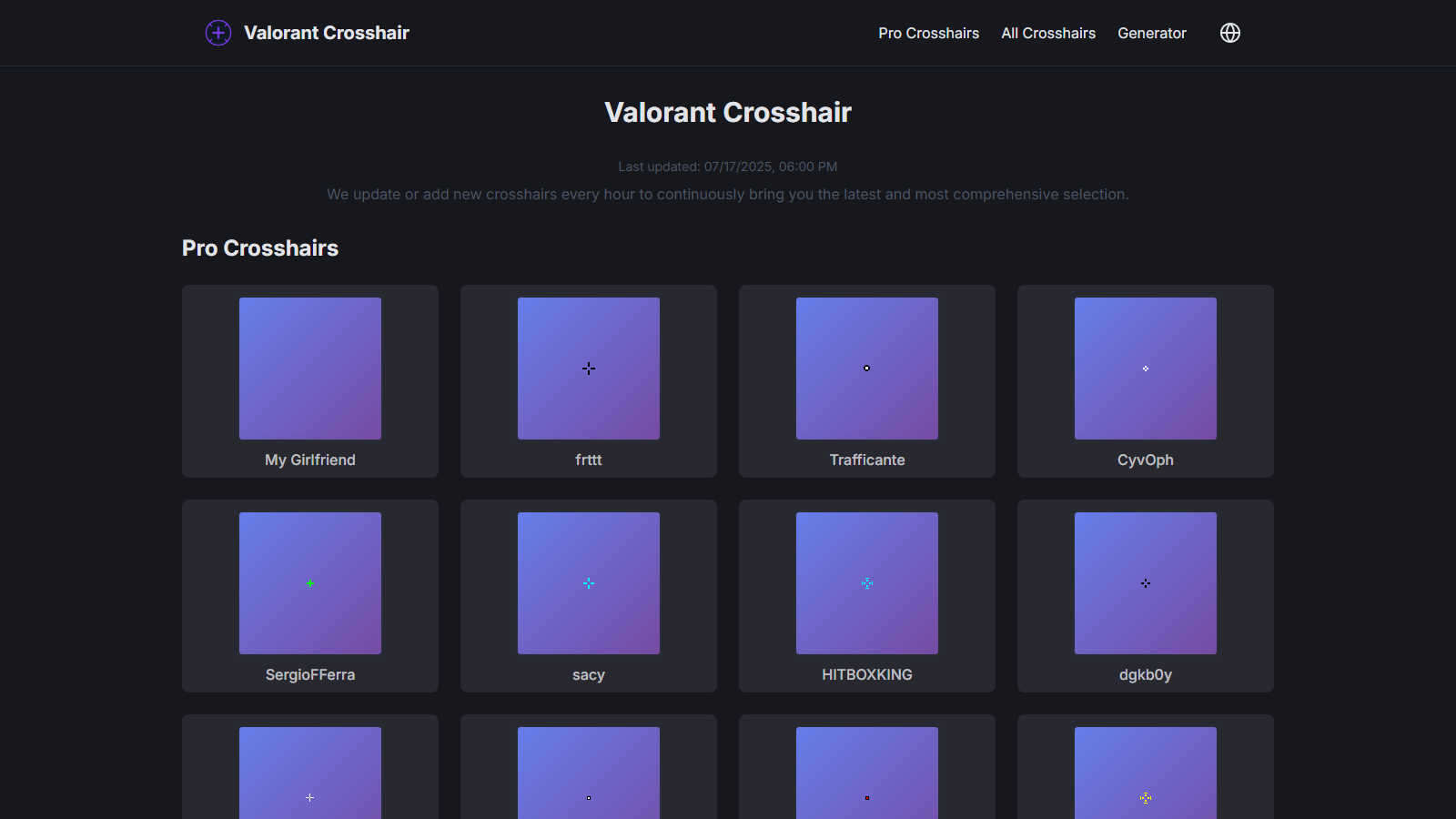
Task: Click the main Valorant Crosshair heading
Action: (728, 112)
